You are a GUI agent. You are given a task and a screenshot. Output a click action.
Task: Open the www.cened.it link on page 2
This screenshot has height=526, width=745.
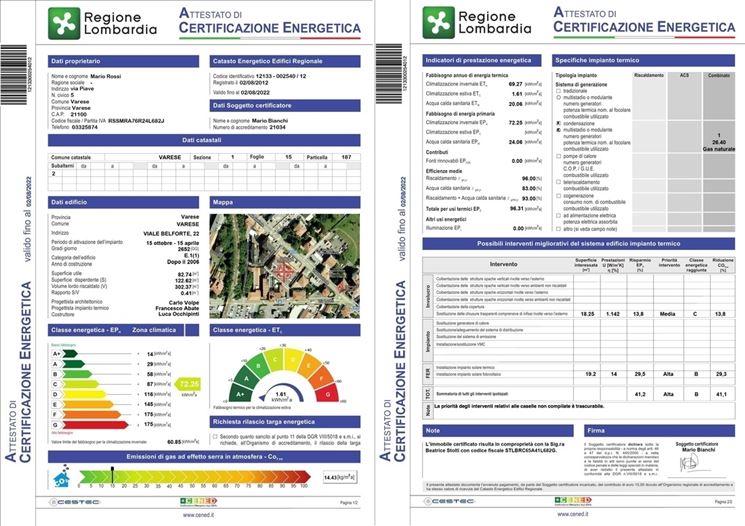[x=573, y=514]
